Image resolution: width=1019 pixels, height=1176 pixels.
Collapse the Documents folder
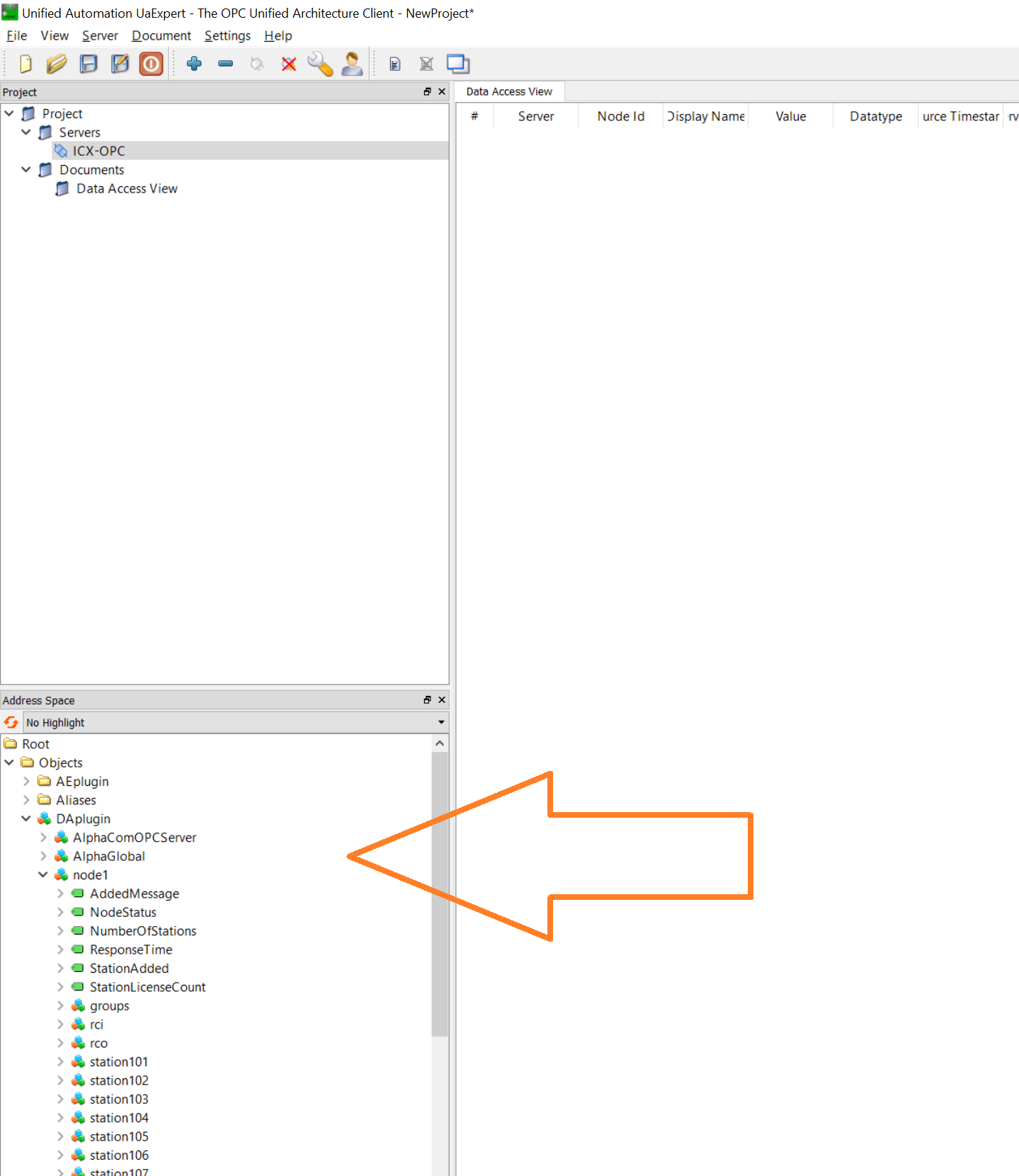coord(26,170)
